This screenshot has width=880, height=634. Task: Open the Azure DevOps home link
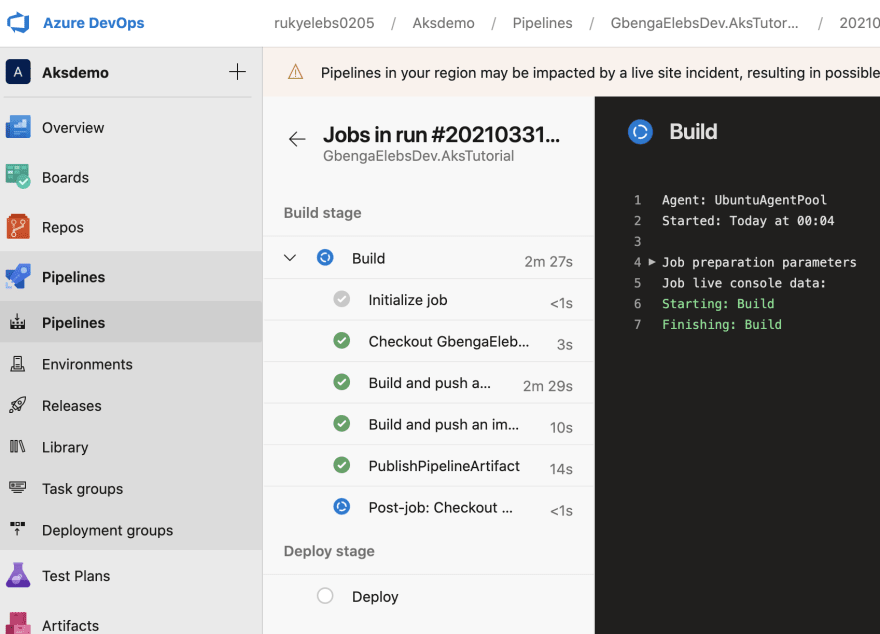(94, 23)
